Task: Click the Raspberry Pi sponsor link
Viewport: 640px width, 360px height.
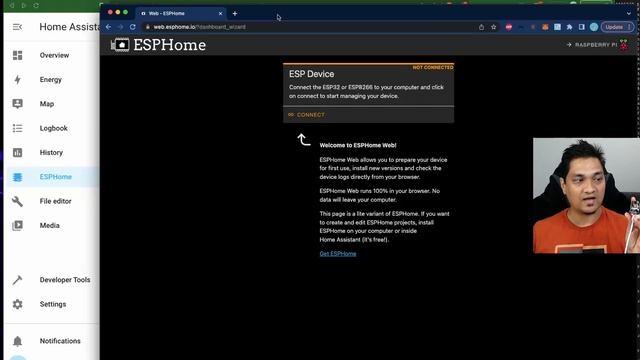Action: (598, 45)
